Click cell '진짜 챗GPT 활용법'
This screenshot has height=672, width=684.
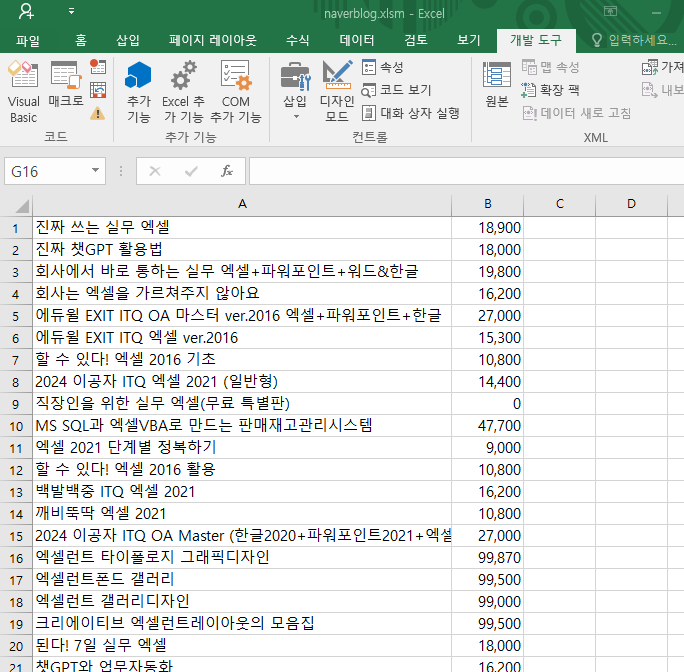coord(242,250)
